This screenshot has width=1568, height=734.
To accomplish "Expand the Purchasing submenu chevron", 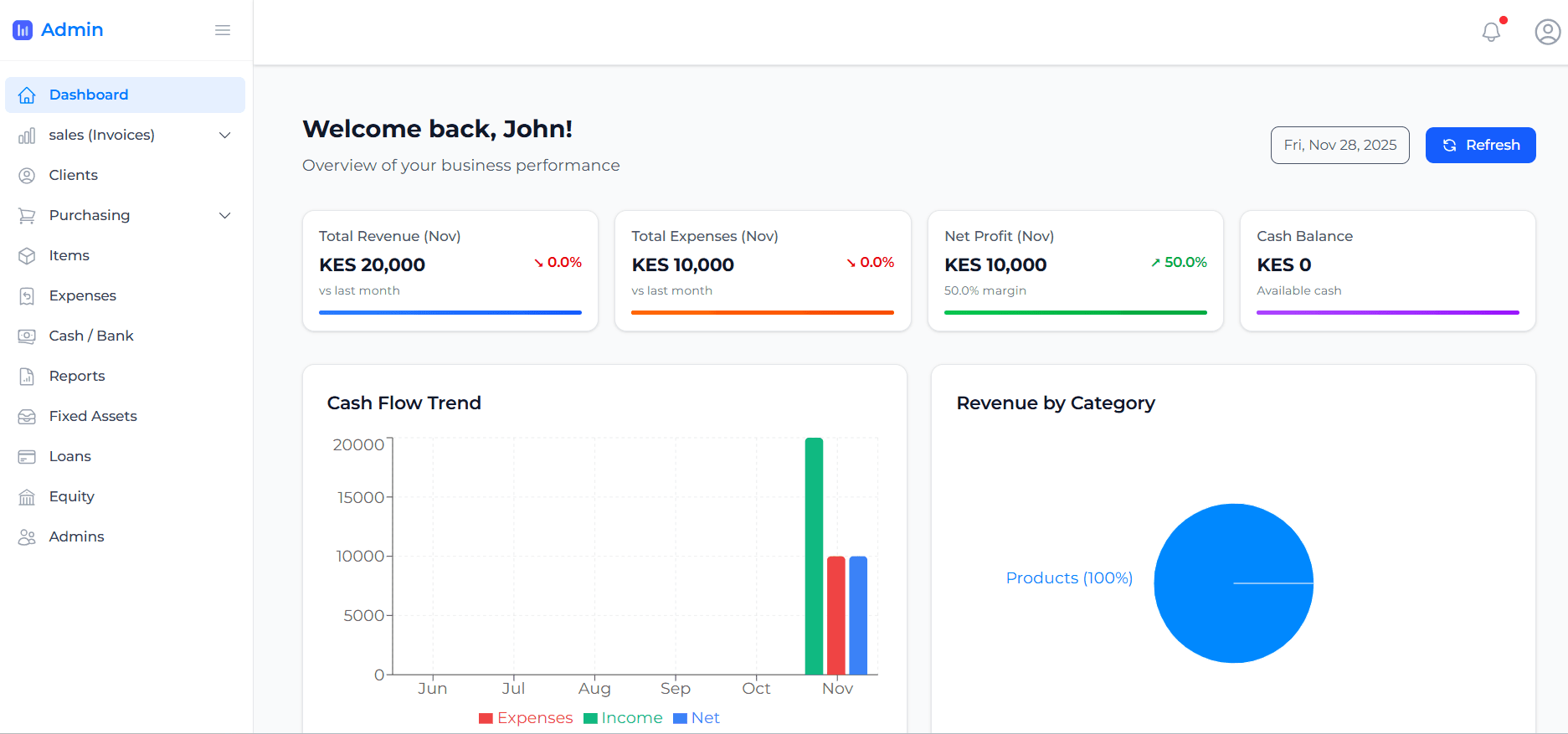I will [224, 216].
